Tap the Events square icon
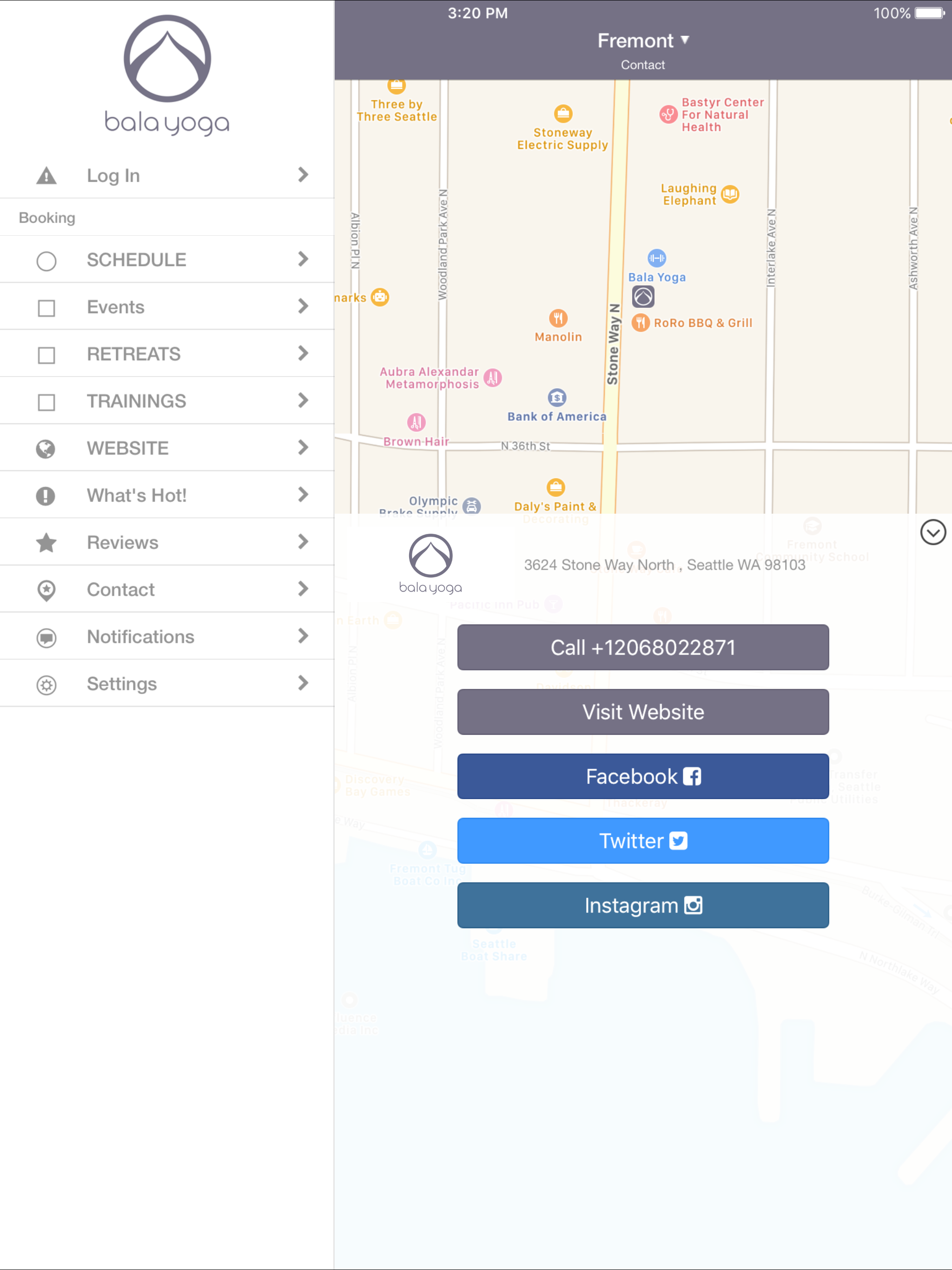The height and width of the screenshot is (1270, 952). (x=46, y=308)
